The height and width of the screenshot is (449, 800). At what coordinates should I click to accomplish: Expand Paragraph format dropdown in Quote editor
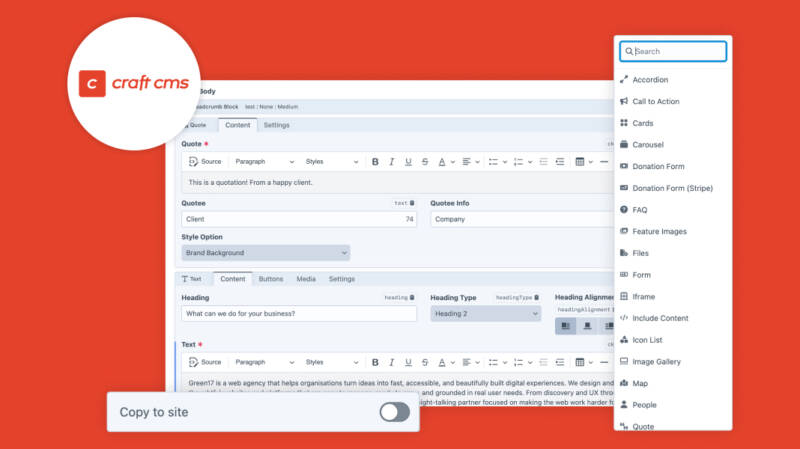click(264, 162)
